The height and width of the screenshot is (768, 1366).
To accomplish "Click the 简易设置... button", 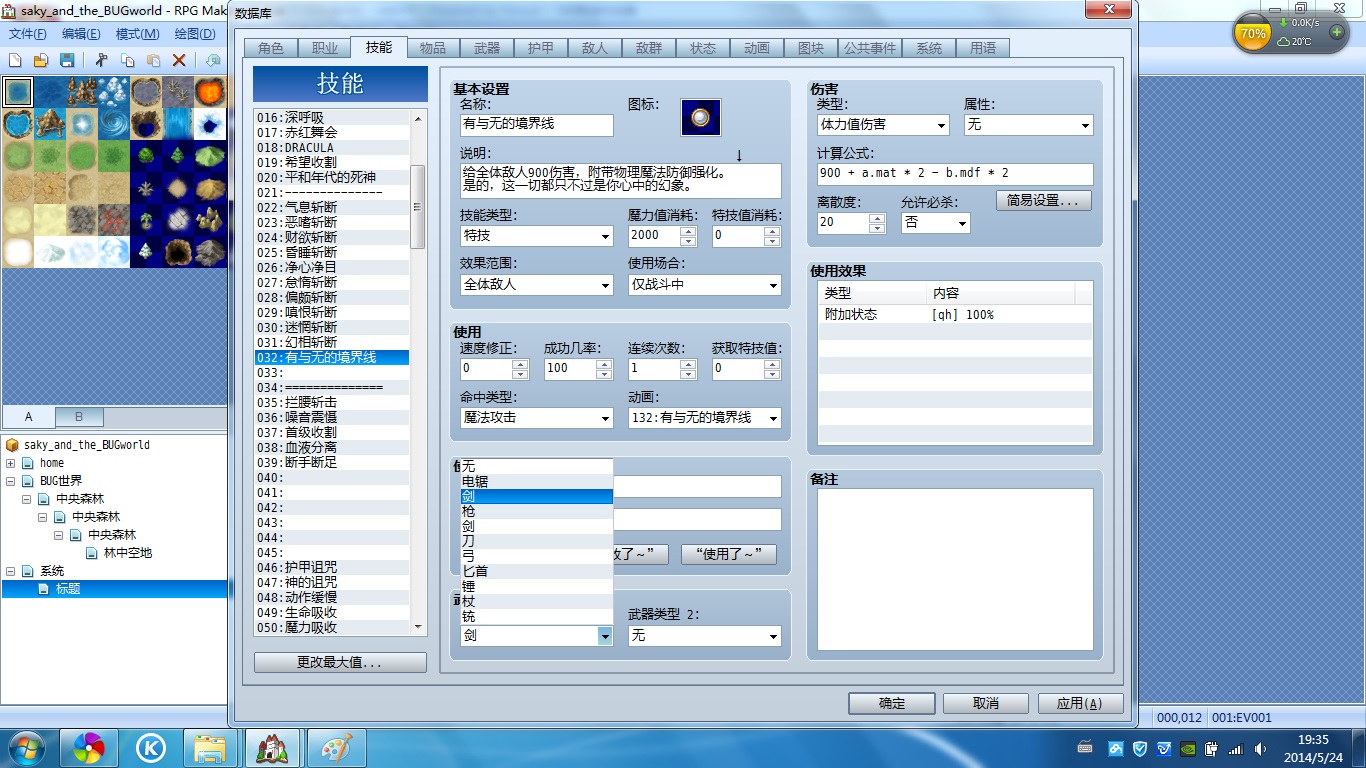I will click(x=1043, y=200).
